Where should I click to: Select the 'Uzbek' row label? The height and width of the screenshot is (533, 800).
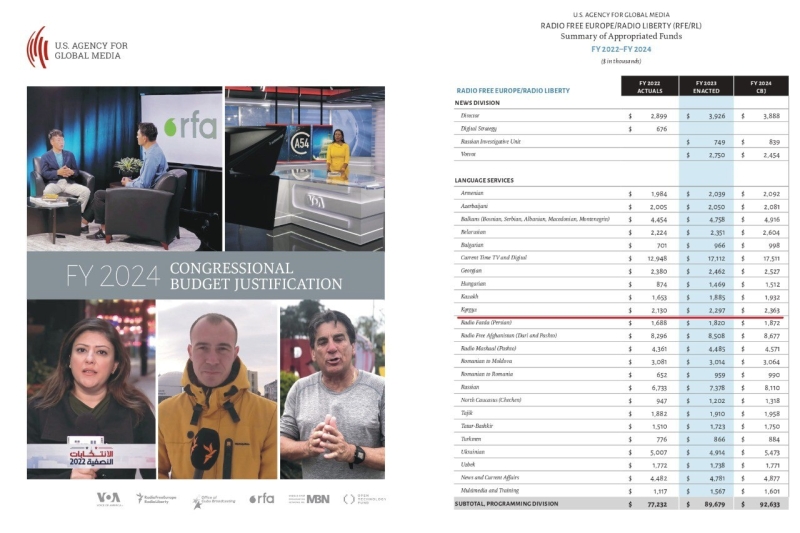point(467,464)
